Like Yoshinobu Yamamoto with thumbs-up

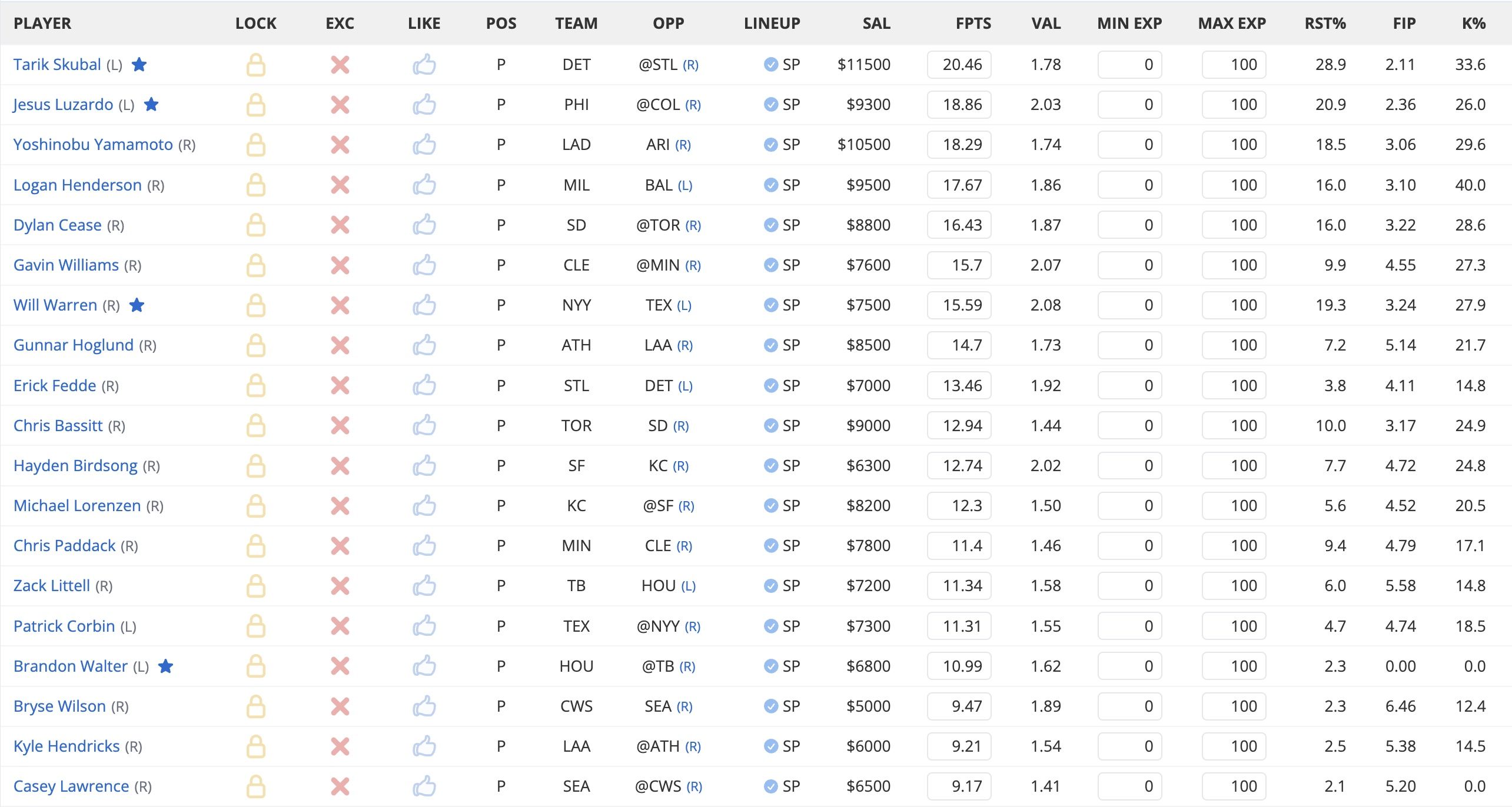click(x=424, y=145)
